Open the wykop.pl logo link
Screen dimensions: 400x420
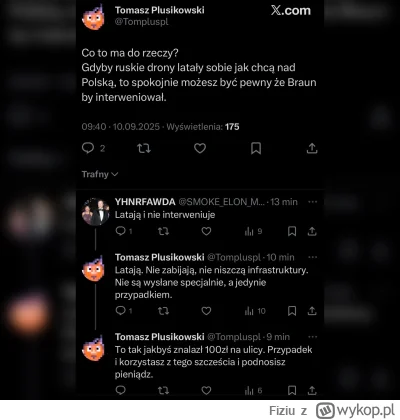point(356,410)
